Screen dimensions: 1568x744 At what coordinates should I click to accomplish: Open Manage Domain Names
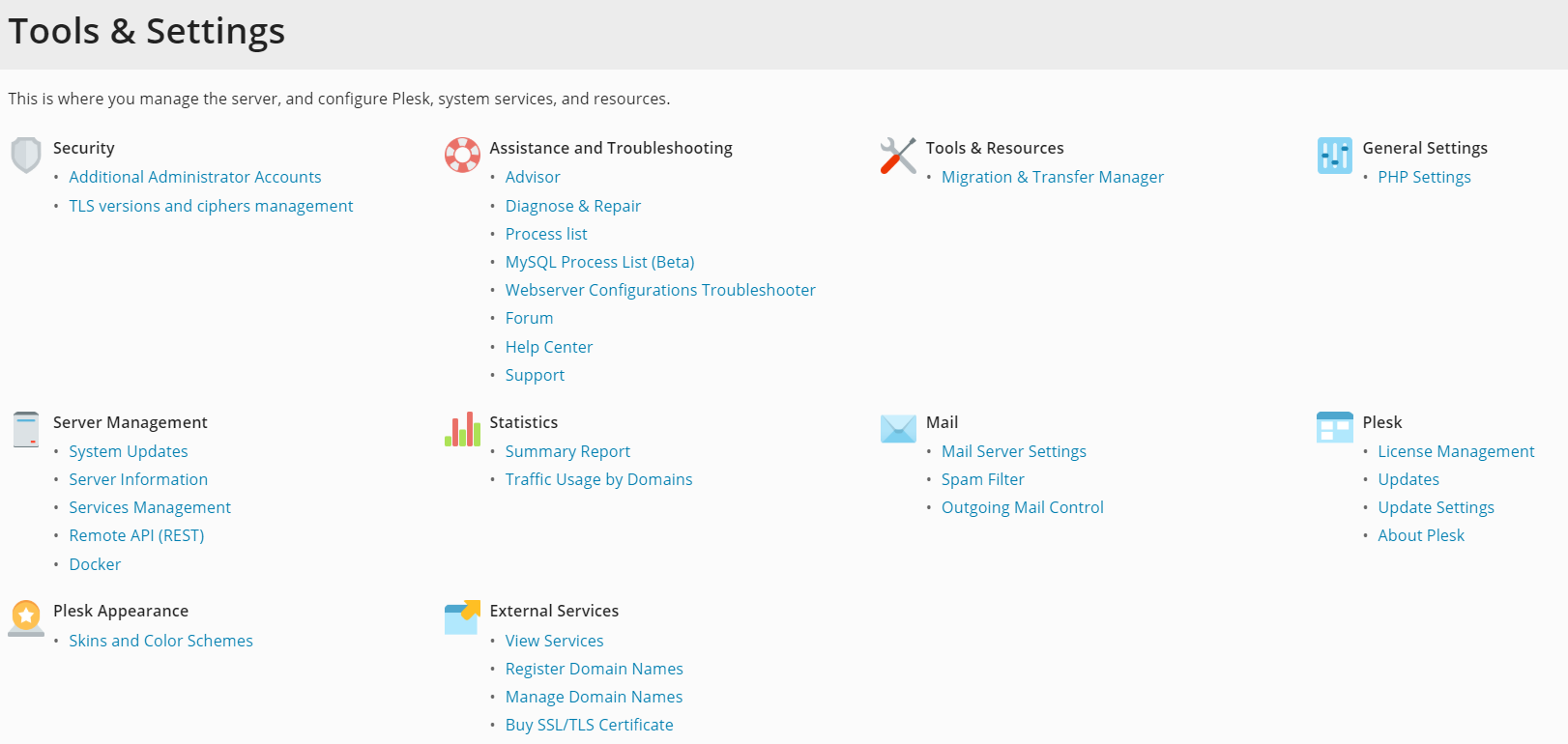[594, 697]
